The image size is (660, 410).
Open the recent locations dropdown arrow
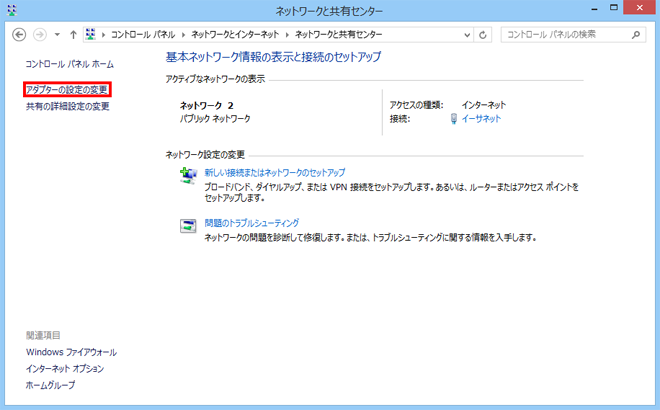click(57, 35)
